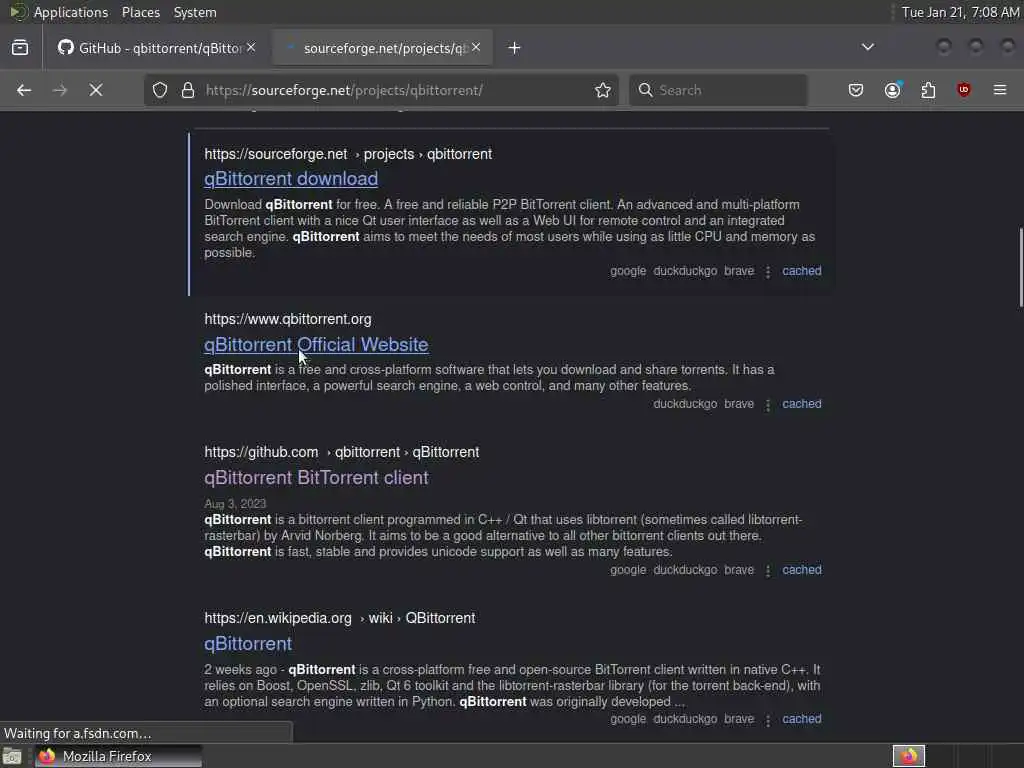
Task: Open the Firefox account icon
Action: tap(893, 90)
